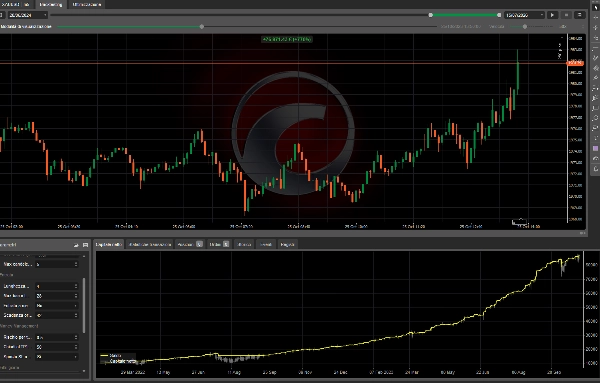Open the Registro tab
The height and width of the screenshot is (383, 600).
pyautogui.click(x=287, y=244)
